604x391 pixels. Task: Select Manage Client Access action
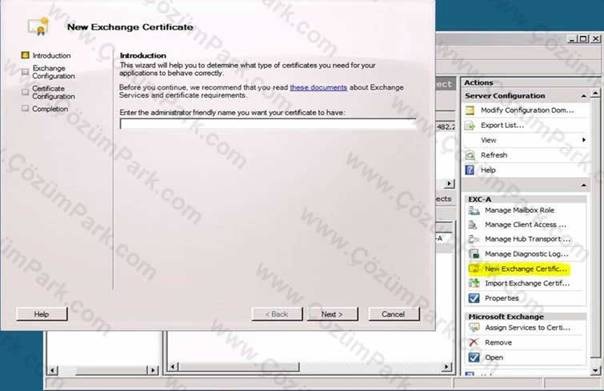click(x=525, y=225)
